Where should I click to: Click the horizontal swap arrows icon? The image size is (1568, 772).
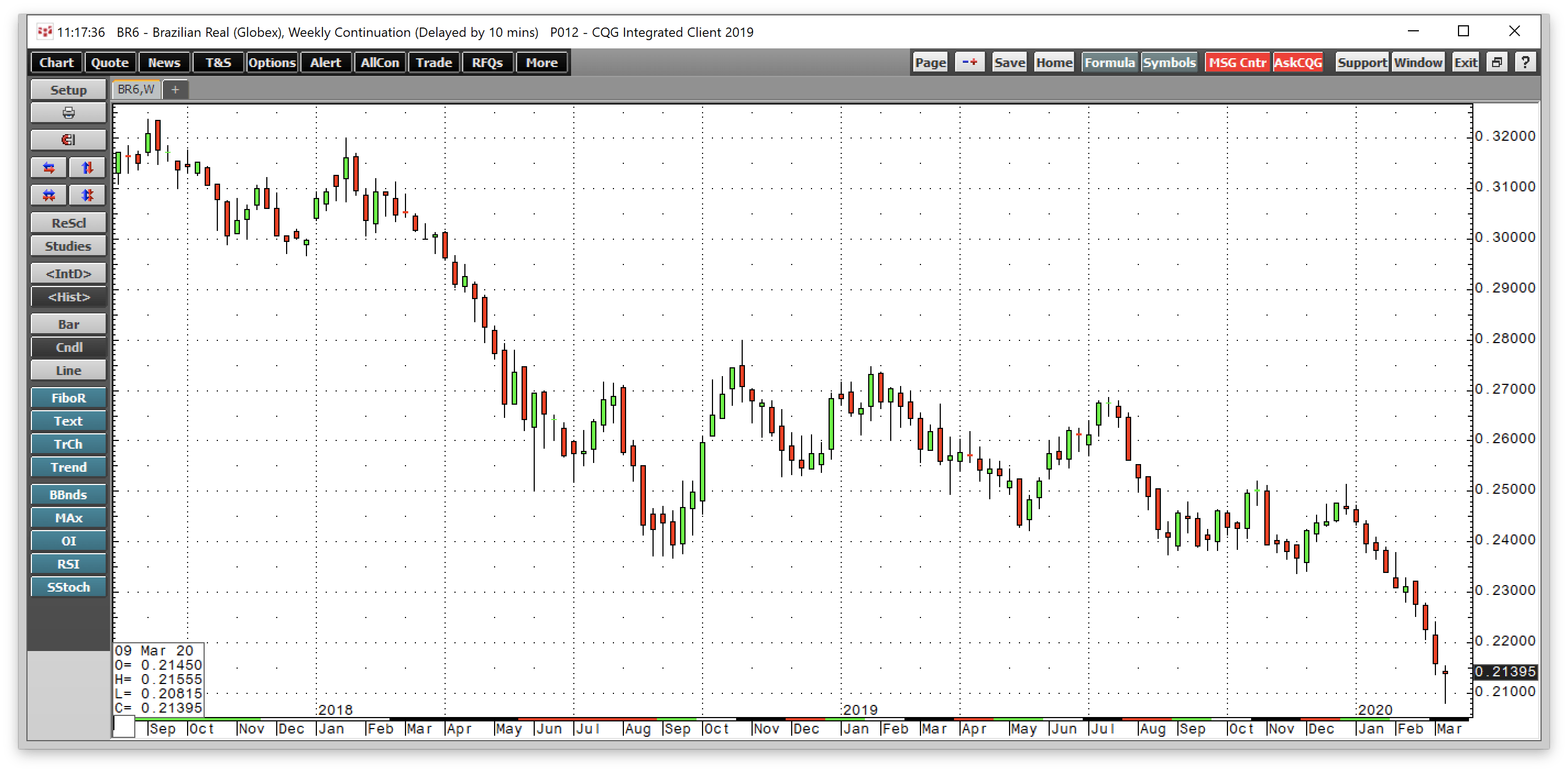pyautogui.click(x=49, y=167)
